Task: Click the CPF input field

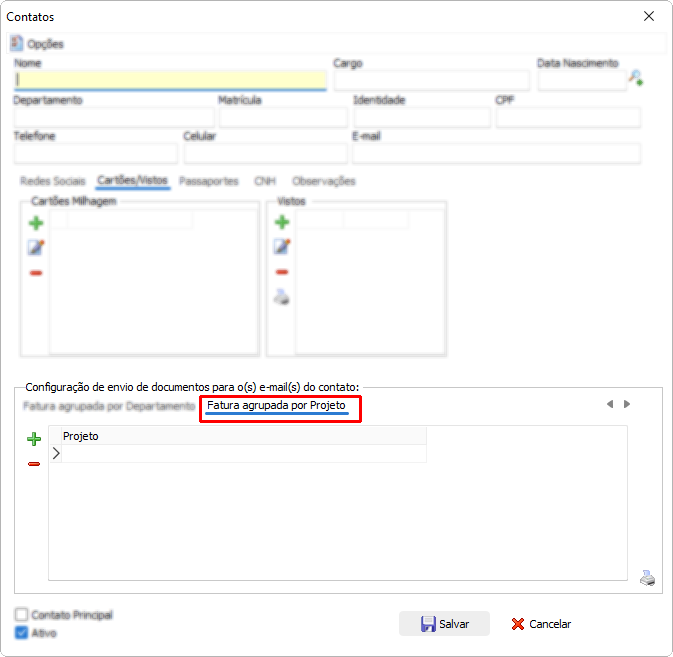Action: point(568,118)
